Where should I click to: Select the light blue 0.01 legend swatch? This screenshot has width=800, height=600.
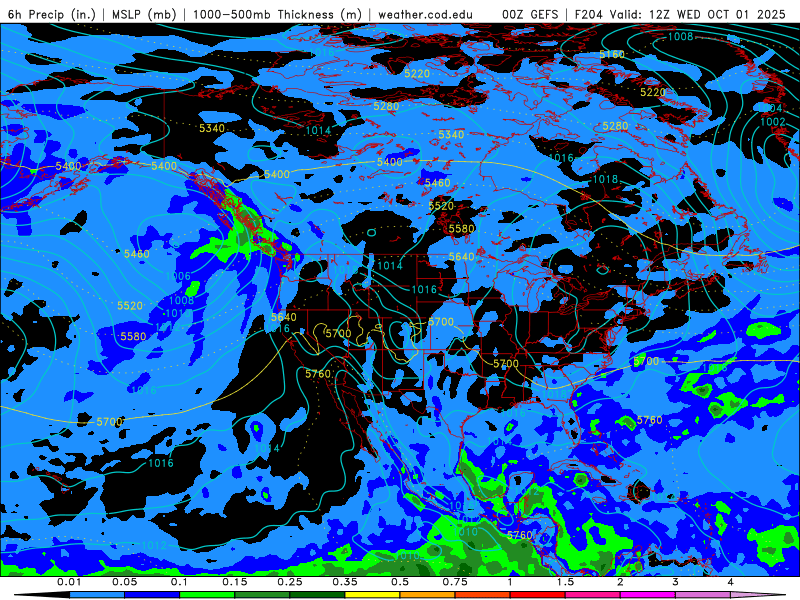pos(97,595)
